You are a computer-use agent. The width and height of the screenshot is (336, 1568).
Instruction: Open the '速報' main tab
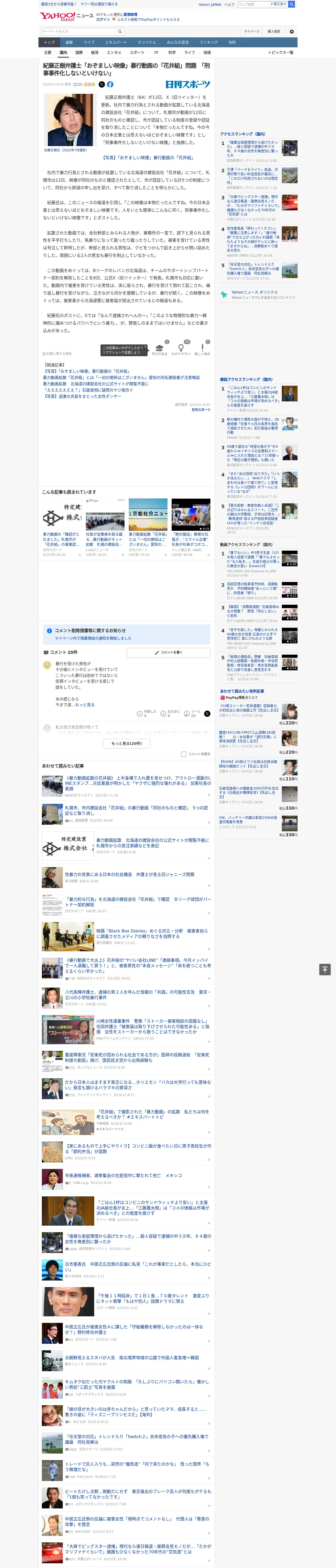(69, 43)
